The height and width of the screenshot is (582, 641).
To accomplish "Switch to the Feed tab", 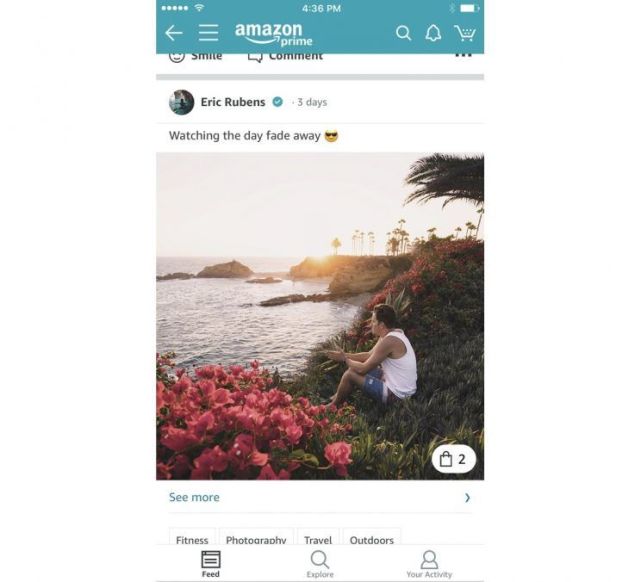I will coord(211,564).
